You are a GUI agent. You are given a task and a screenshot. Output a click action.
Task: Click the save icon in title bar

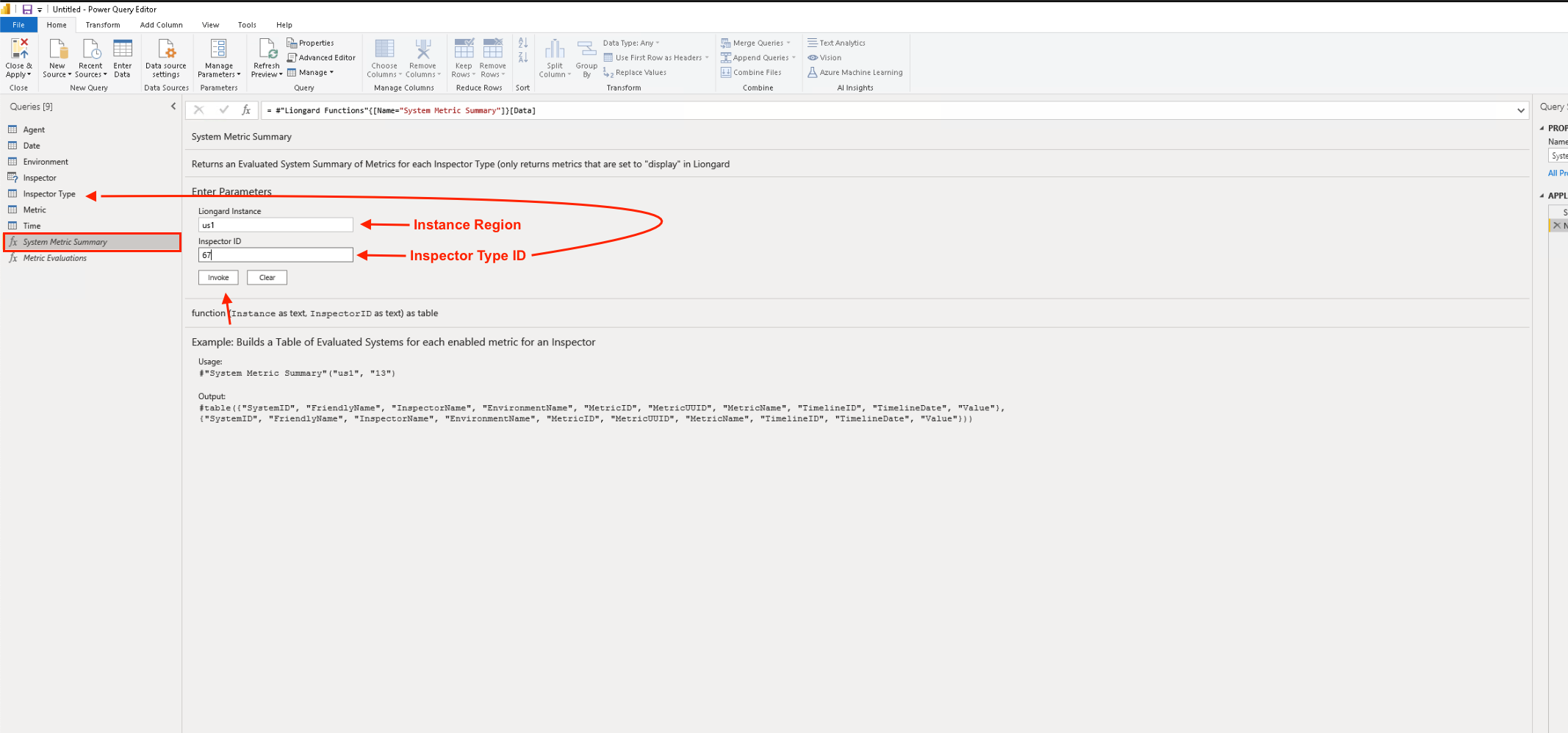click(27, 10)
